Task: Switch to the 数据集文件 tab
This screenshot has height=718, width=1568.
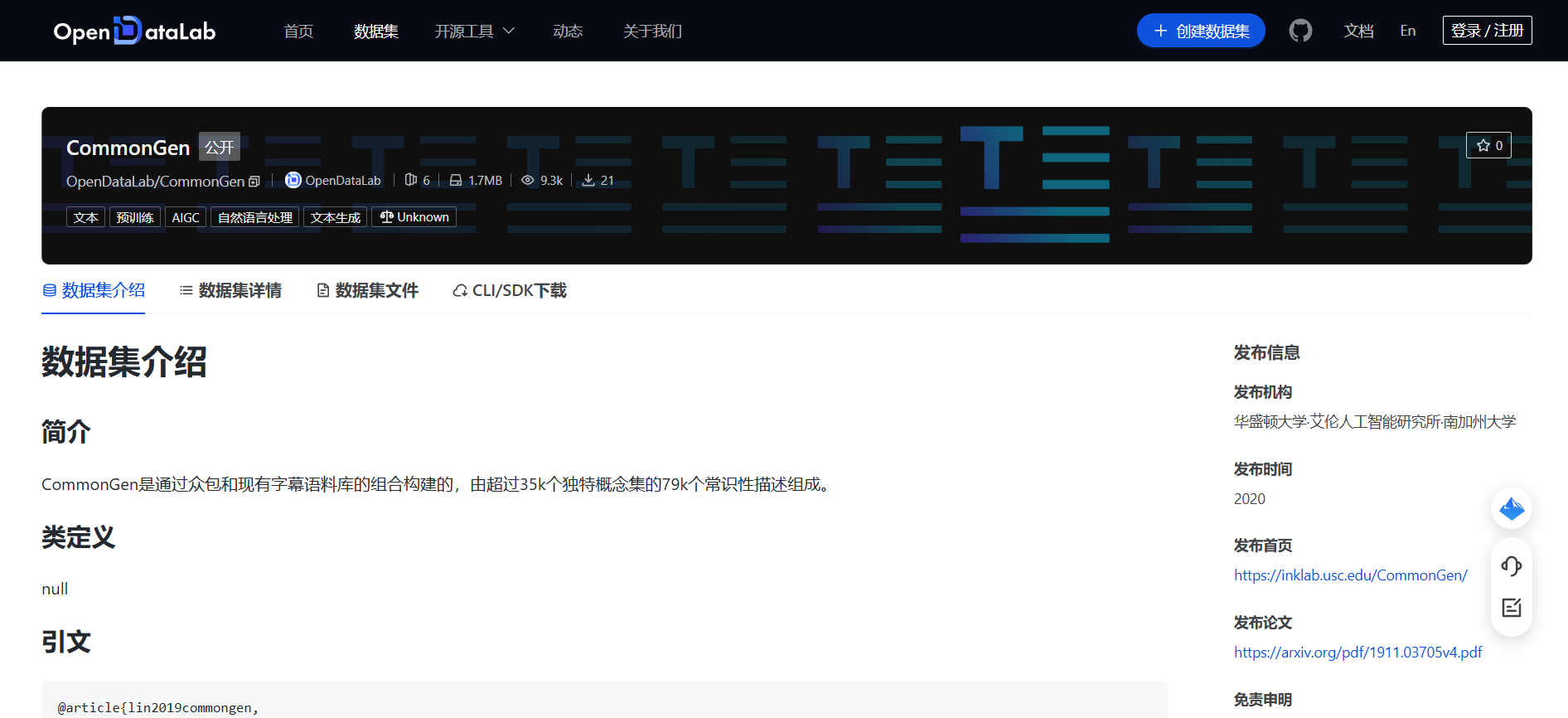Action: click(x=367, y=290)
